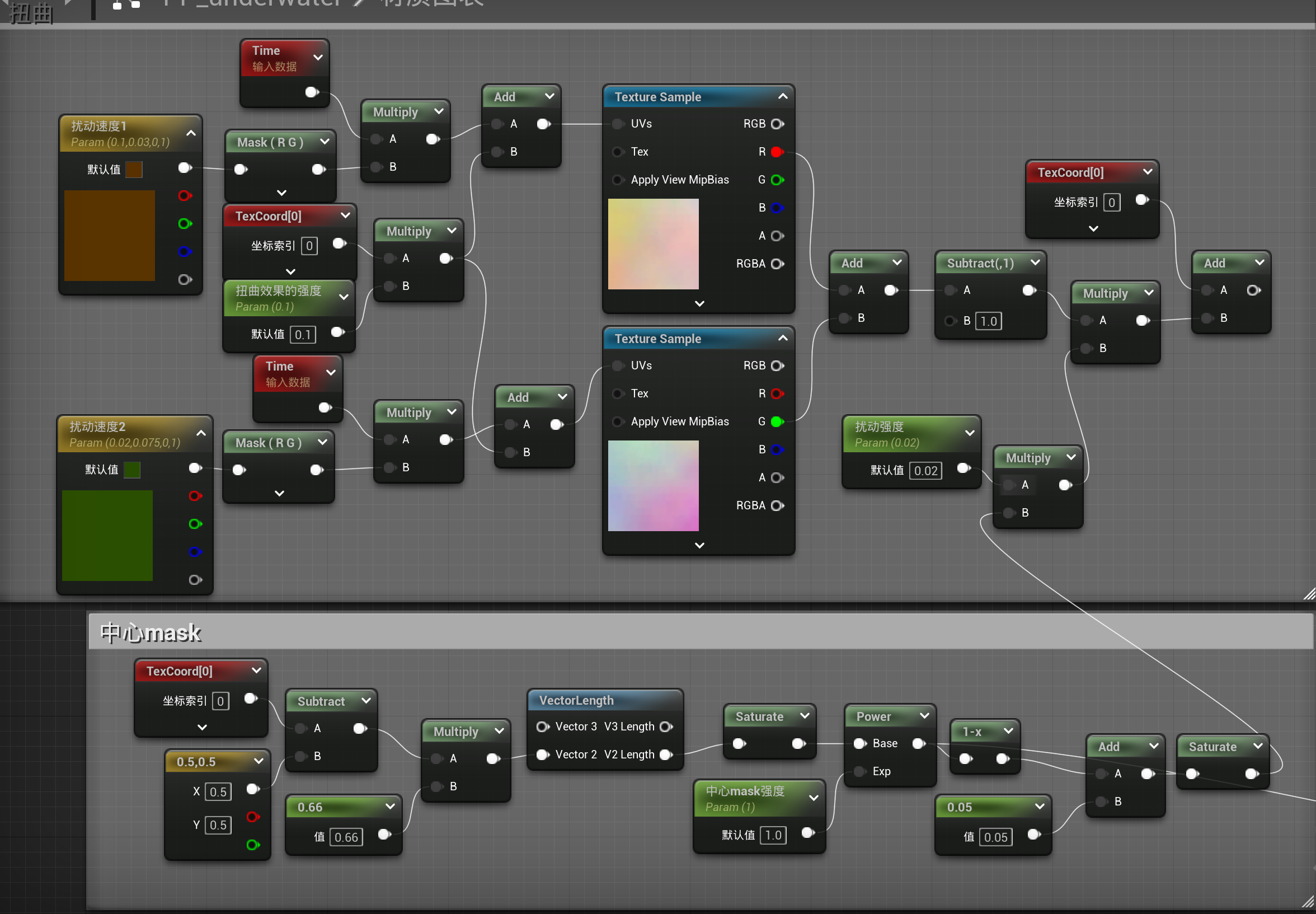Click the lower Texture Sample preview thumbnail
The height and width of the screenshot is (914, 1316).
click(653, 486)
